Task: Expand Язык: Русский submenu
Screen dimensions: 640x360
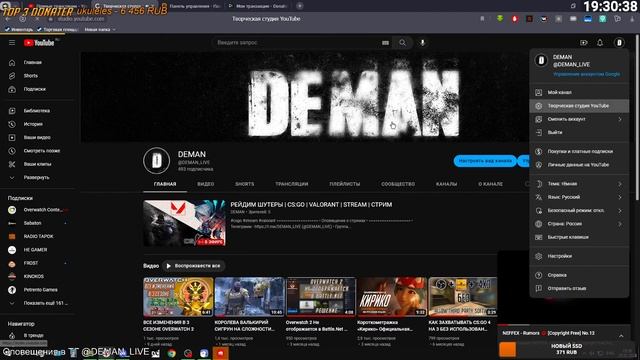Action: (x=579, y=197)
